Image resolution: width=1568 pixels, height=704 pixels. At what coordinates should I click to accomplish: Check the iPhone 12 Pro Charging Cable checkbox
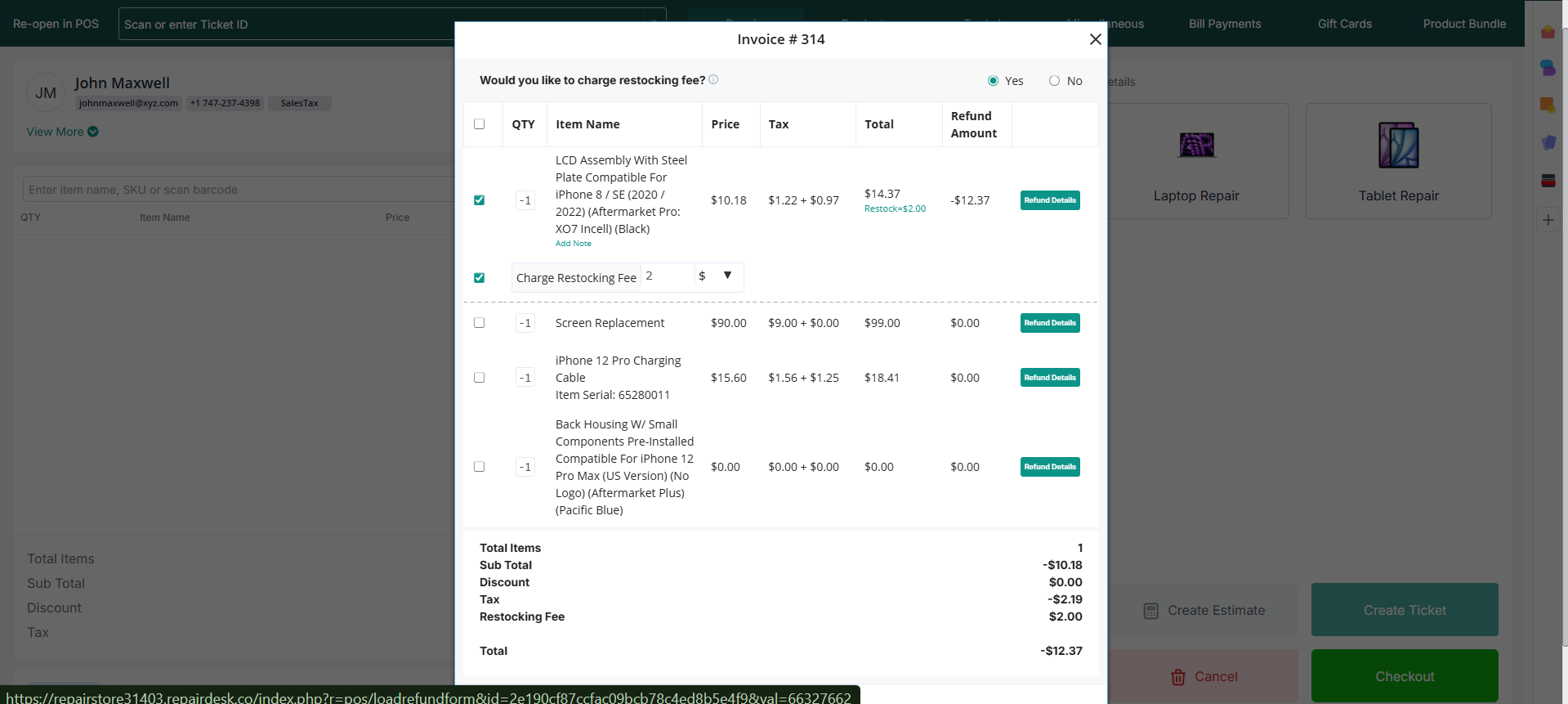[479, 378]
